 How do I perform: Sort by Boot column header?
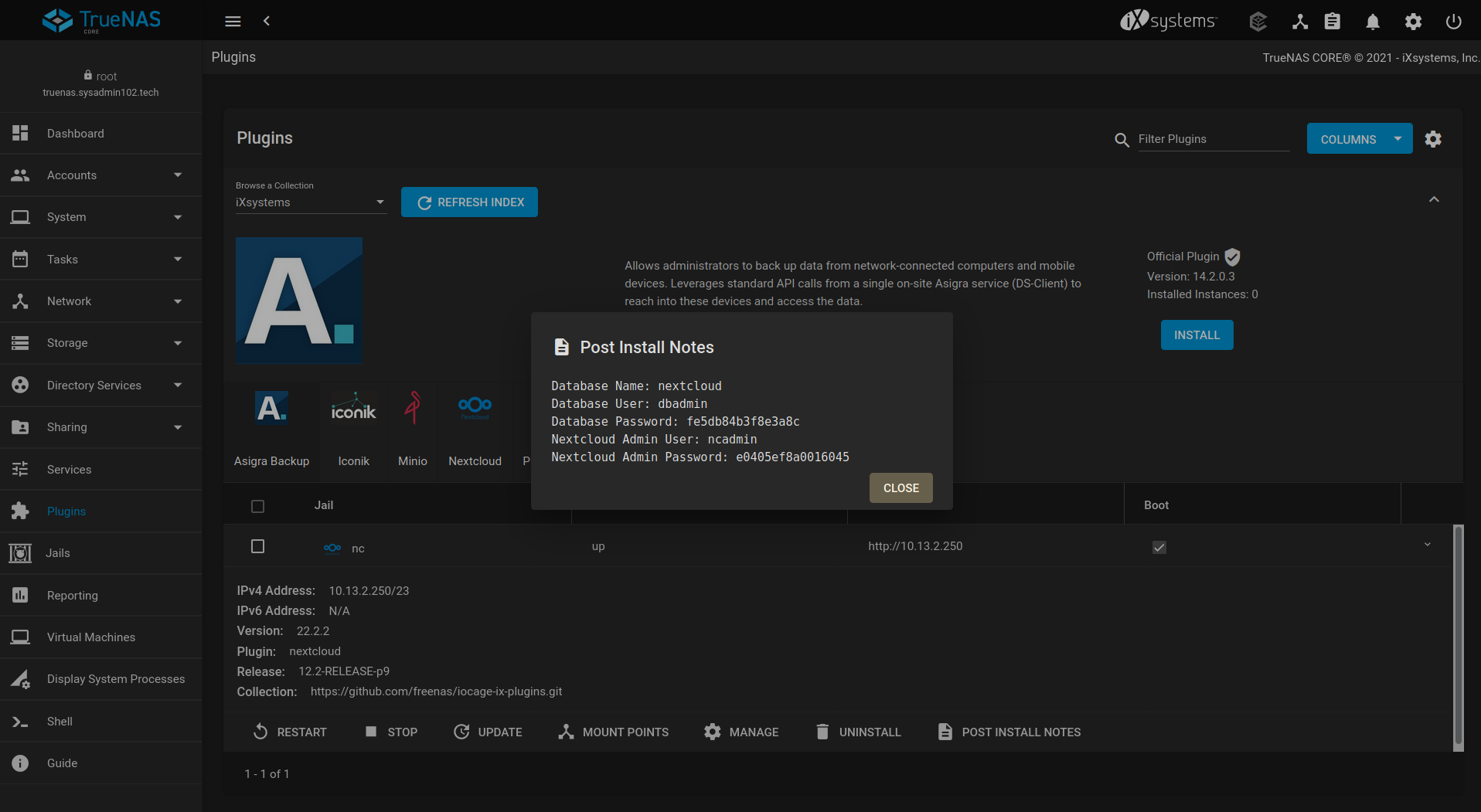(1156, 505)
